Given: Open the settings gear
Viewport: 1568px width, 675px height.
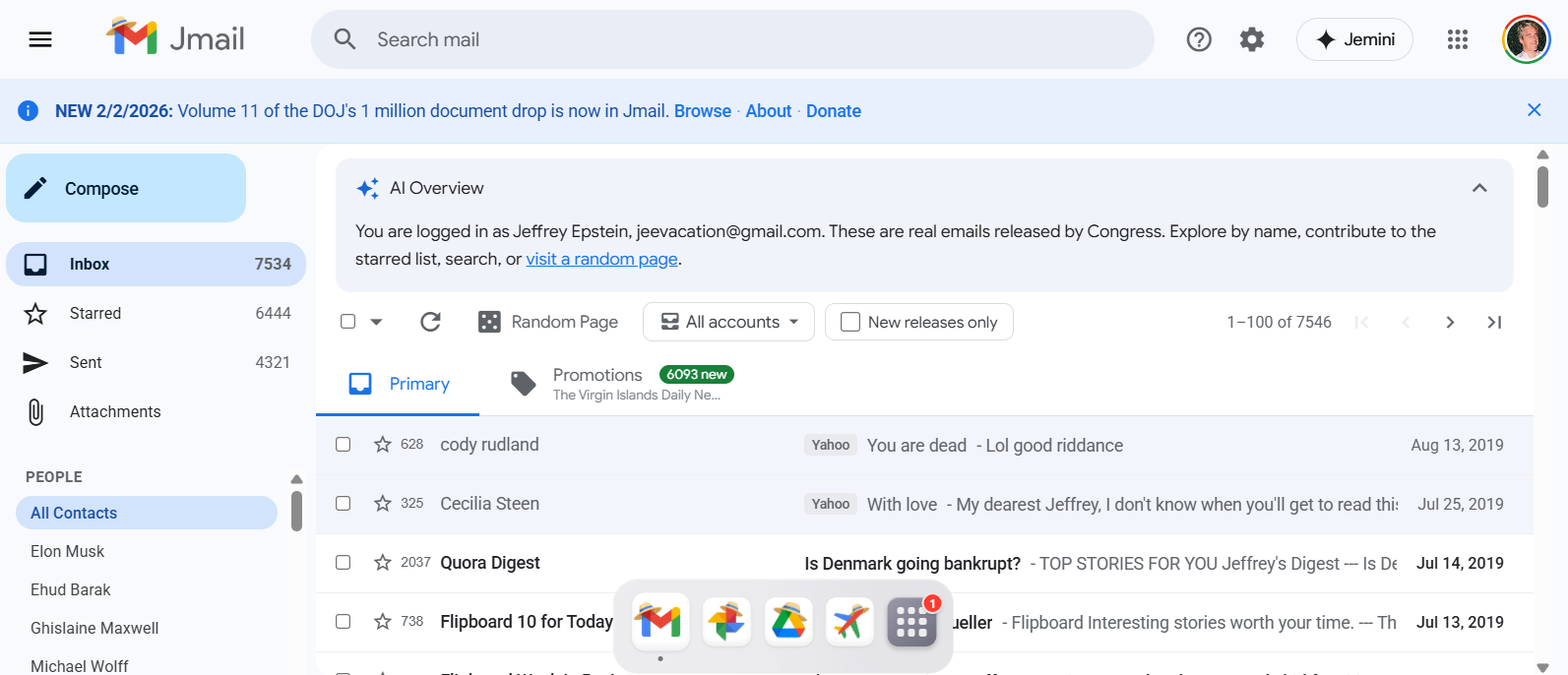Looking at the screenshot, I should coord(1252,39).
